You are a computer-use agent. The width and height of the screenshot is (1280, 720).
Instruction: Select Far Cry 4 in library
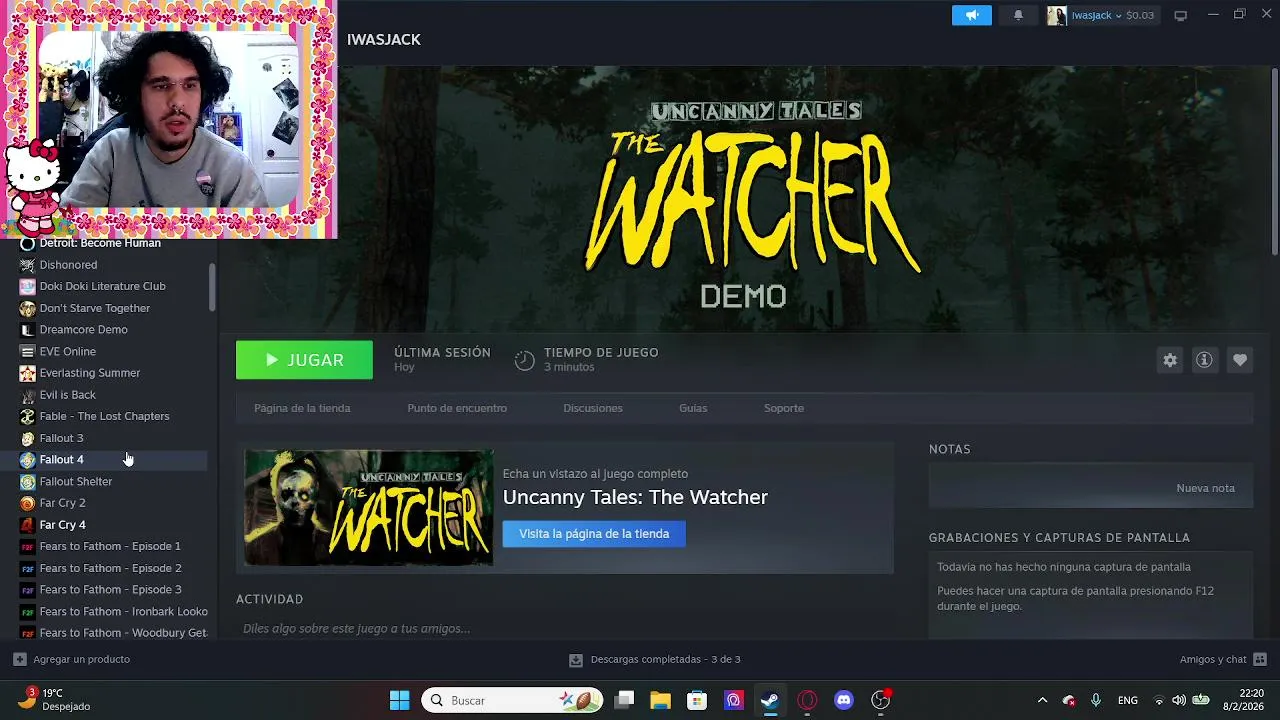pyautogui.click(x=62, y=525)
